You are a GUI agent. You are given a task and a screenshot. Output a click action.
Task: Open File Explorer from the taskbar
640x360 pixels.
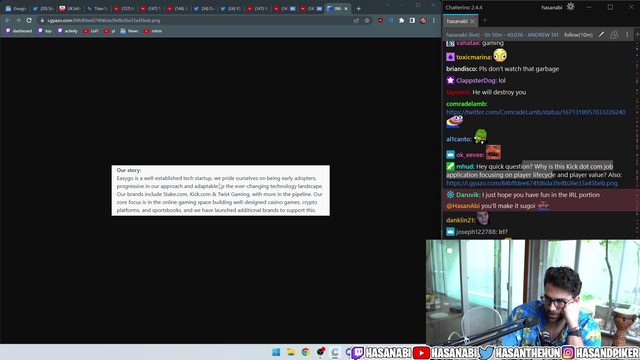[x=291, y=352]
